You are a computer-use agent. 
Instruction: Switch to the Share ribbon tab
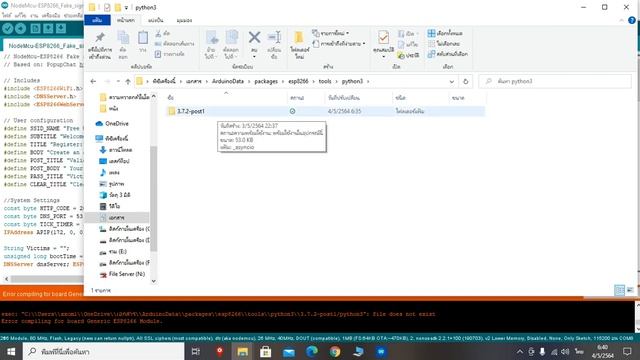pyautogui.click(x=156, y=20)
